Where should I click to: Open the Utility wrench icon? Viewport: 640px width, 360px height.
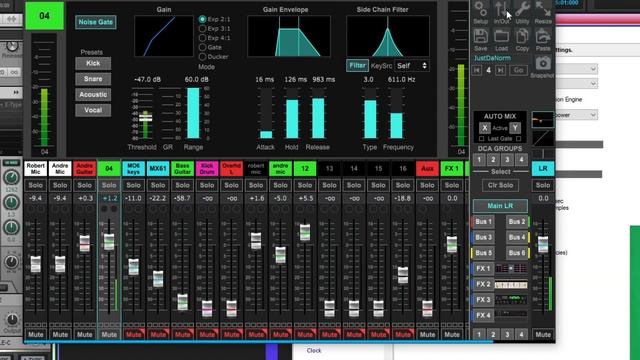[522, 10]
